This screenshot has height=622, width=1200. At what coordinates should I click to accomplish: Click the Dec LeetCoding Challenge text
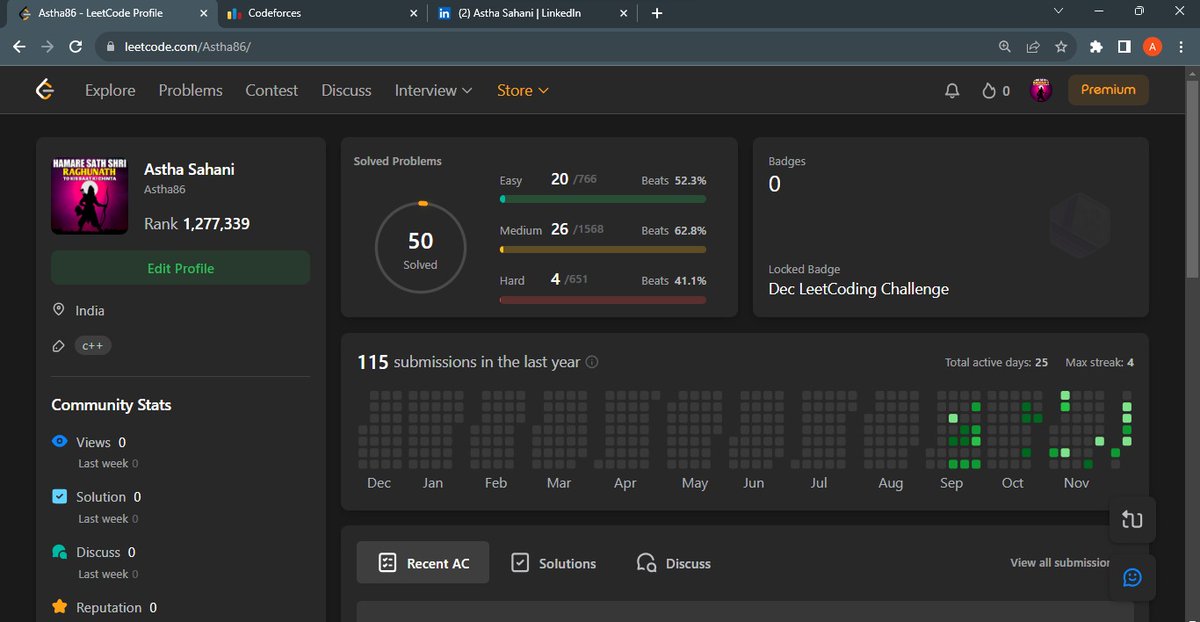858,289
